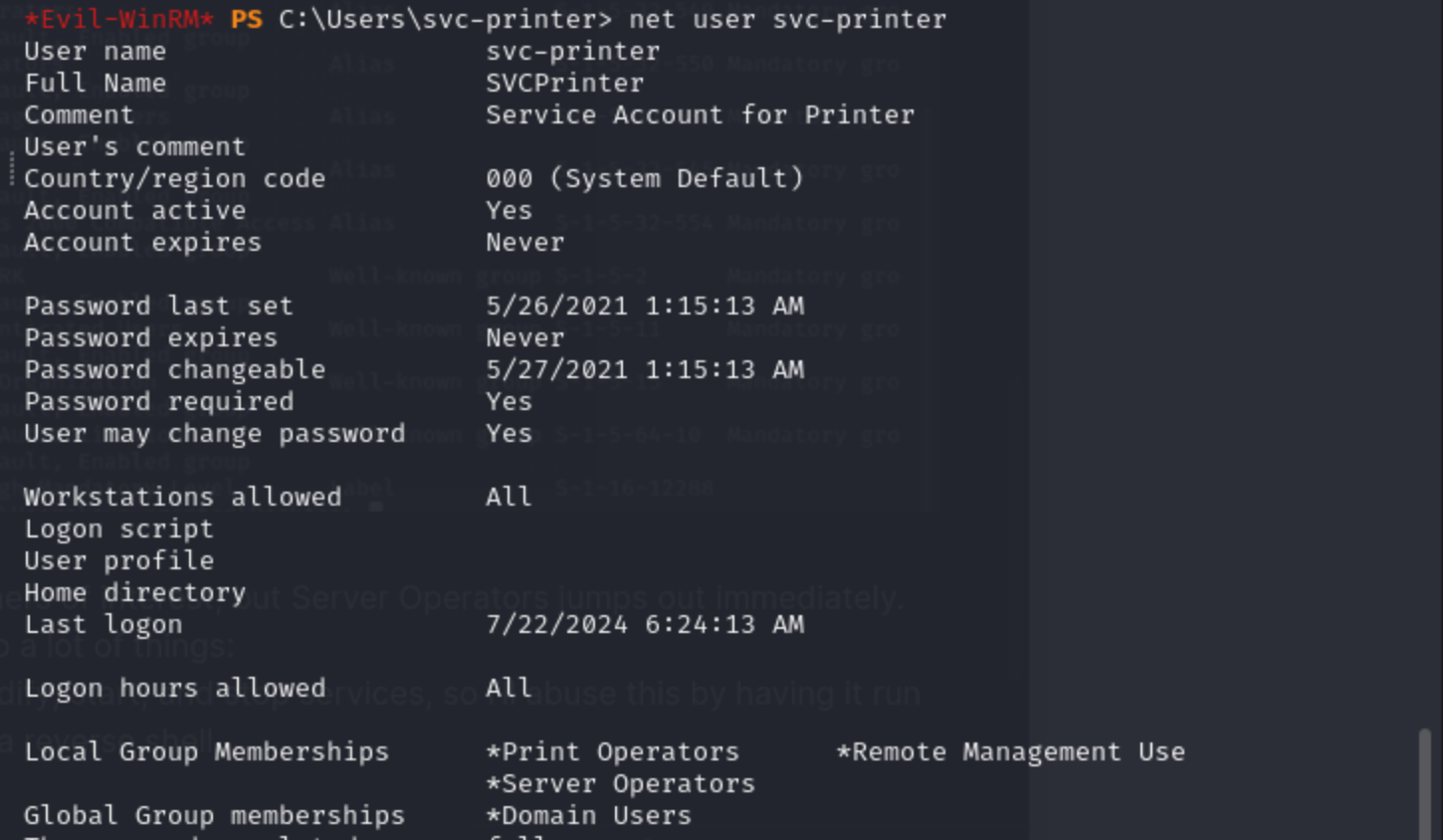This screenshot has width=1443, height=840.
Task: Click the 'All' value for Workstations allowed
Action: (x=509, y=497)
